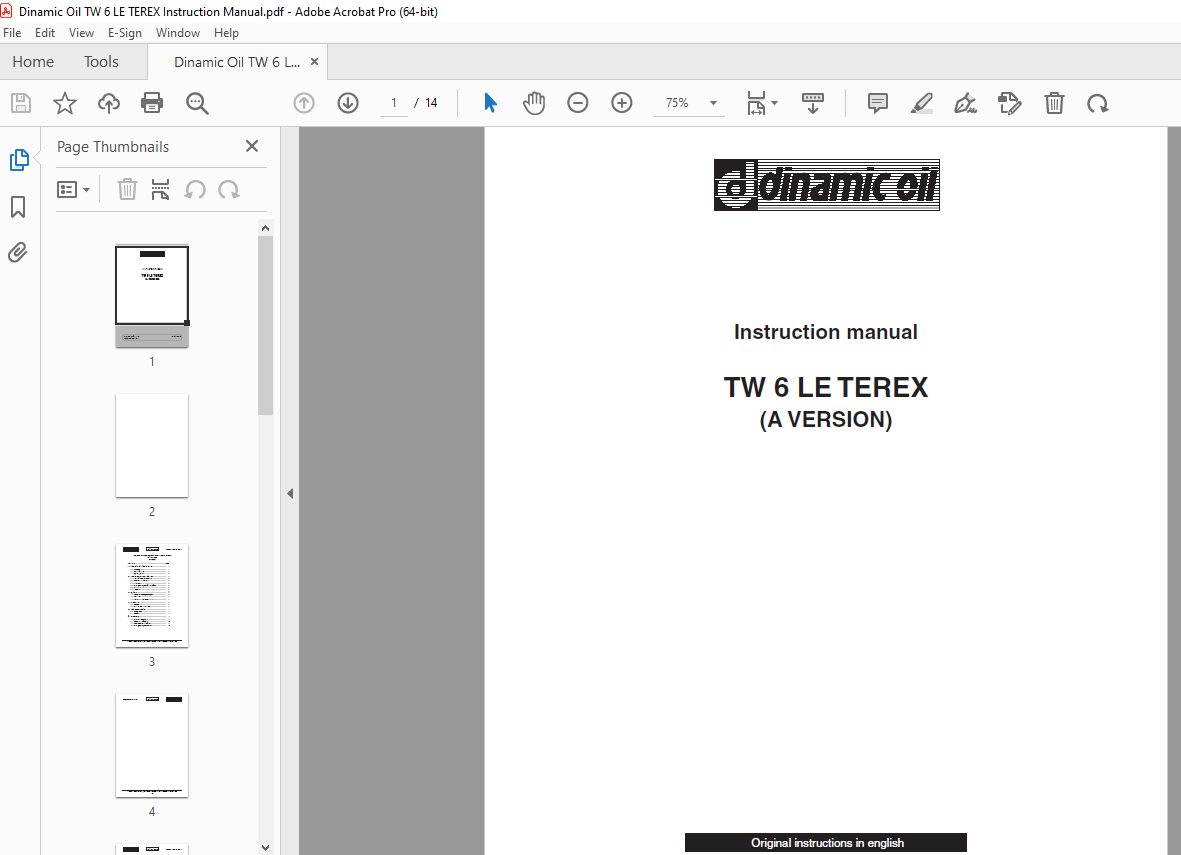Expand the fit page options arrow
Viewport: 1181px width, 855px height.
tap(774, 103)
